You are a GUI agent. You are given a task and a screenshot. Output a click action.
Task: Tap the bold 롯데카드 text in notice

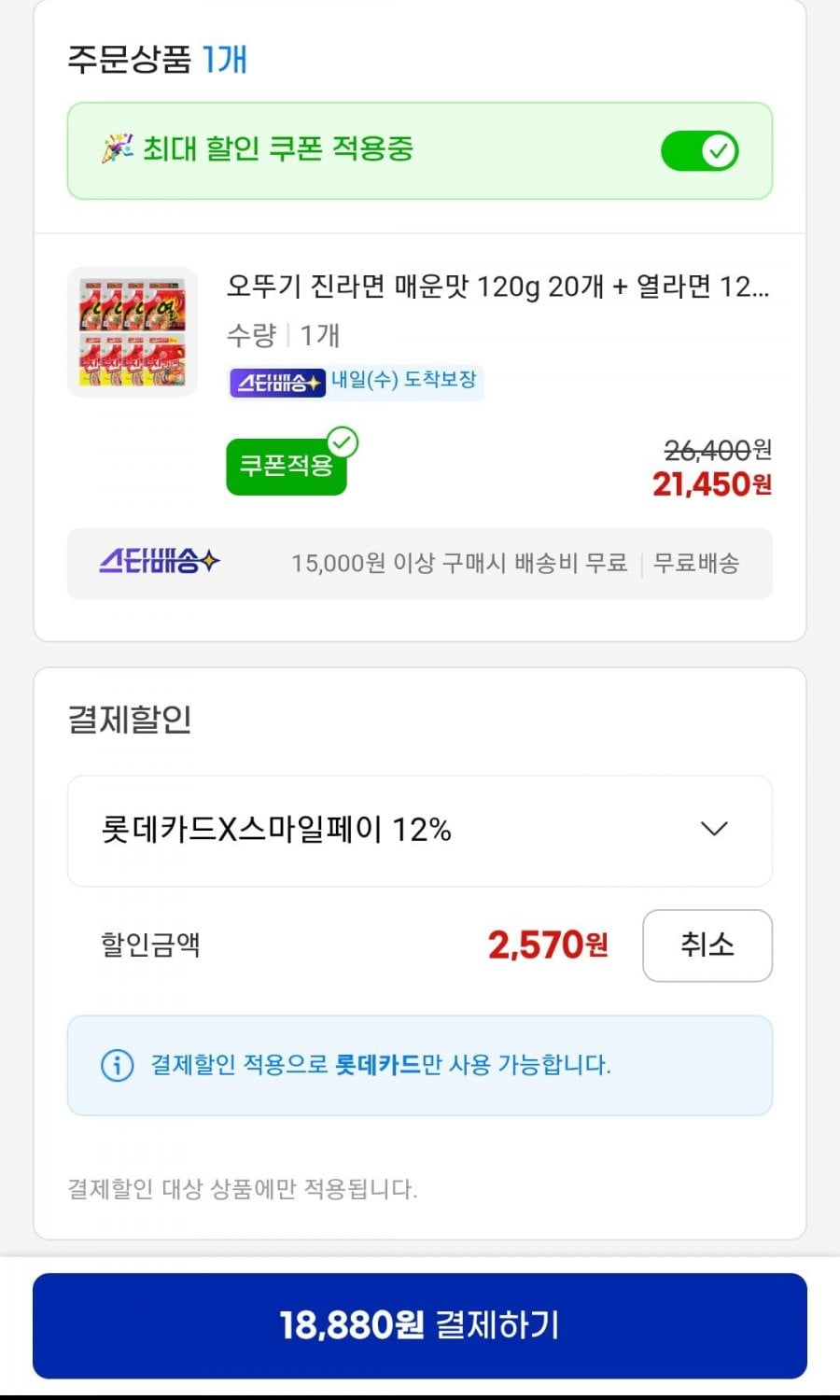378,1065
